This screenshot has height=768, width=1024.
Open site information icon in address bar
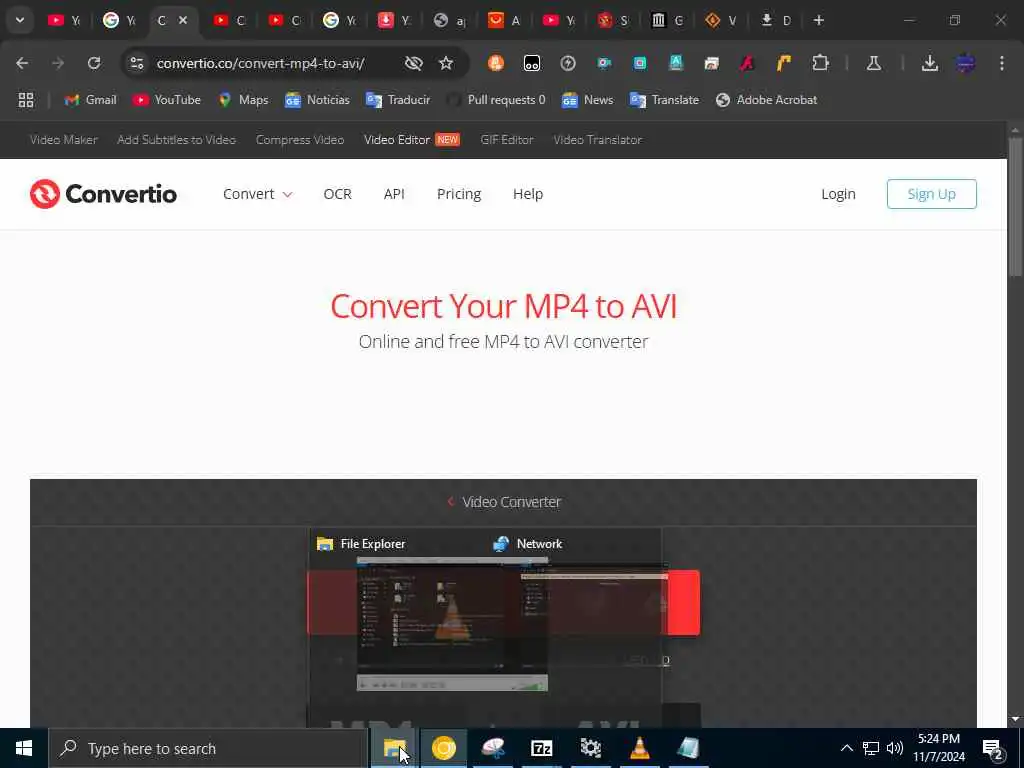tap(136, 63)
